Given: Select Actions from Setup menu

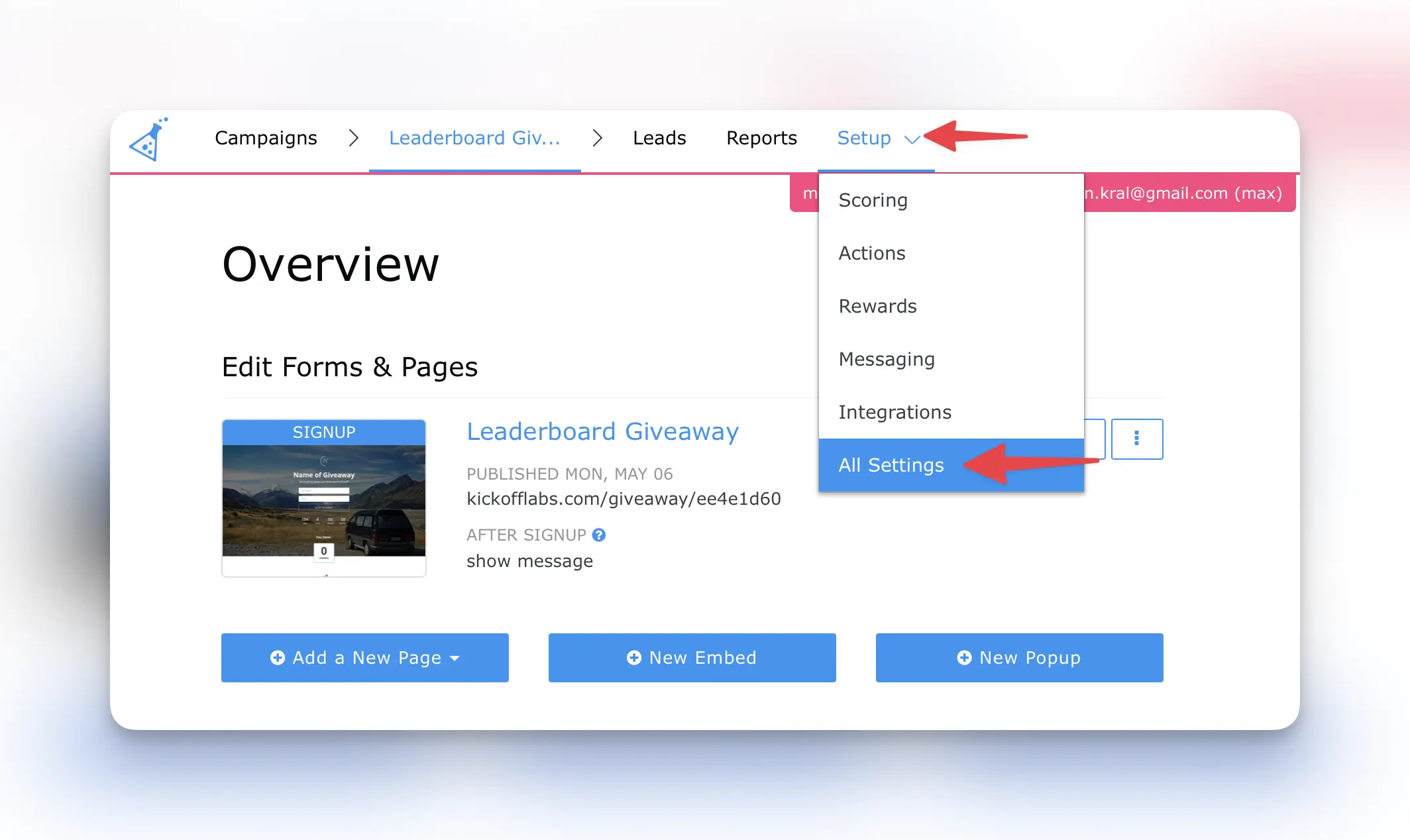Looking at the screenshot, I should pyautogui.click(x=951, y=253).
